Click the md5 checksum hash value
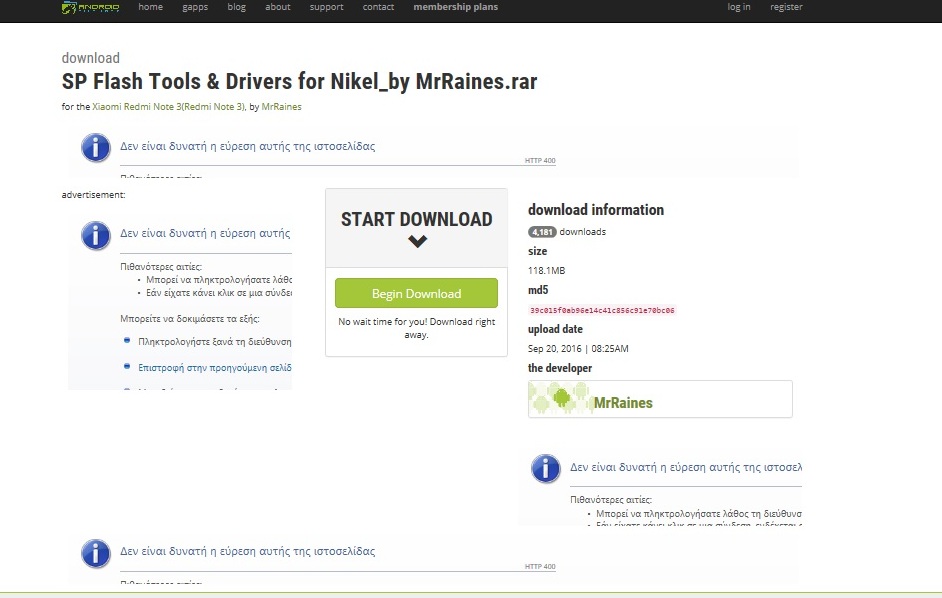Image resolution: width=942 pixels, height=598 pixels. [x=601, y=310]
